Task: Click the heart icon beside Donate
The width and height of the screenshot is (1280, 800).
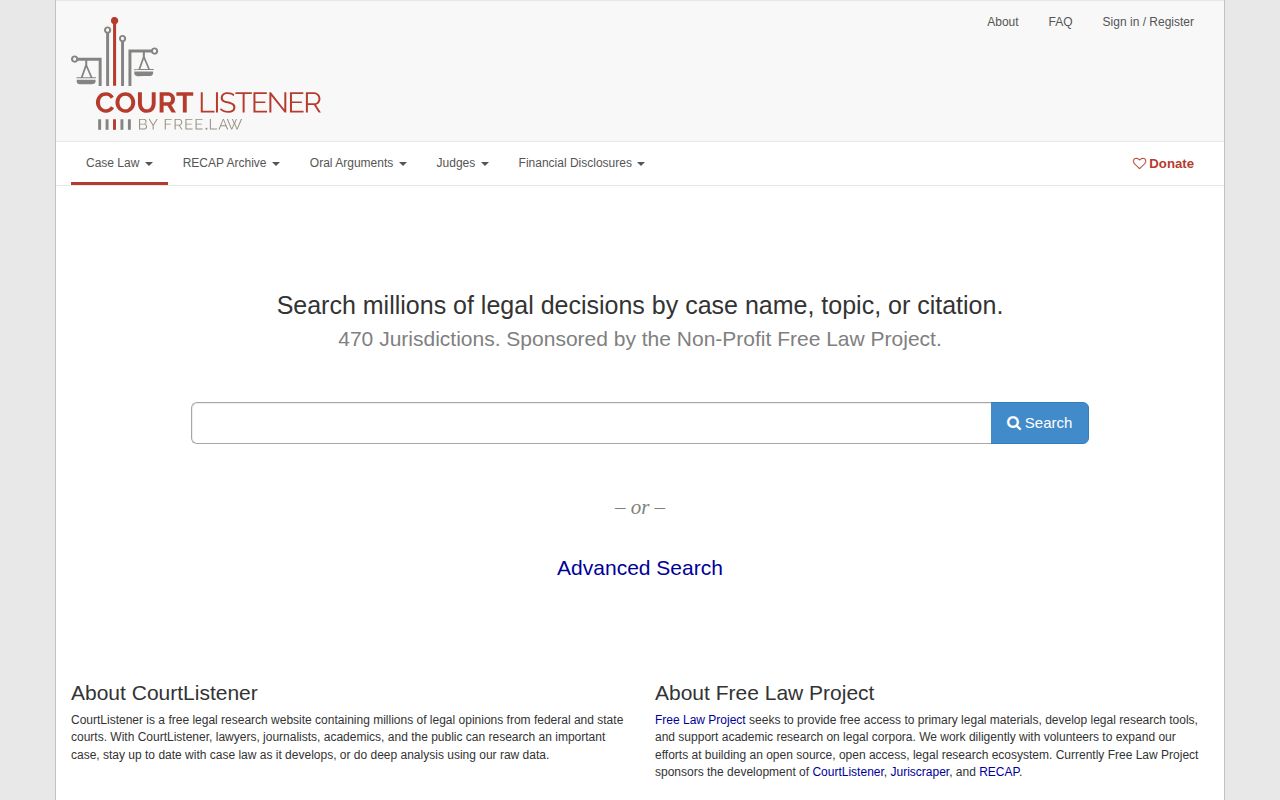Action: tap(1138, 163)
